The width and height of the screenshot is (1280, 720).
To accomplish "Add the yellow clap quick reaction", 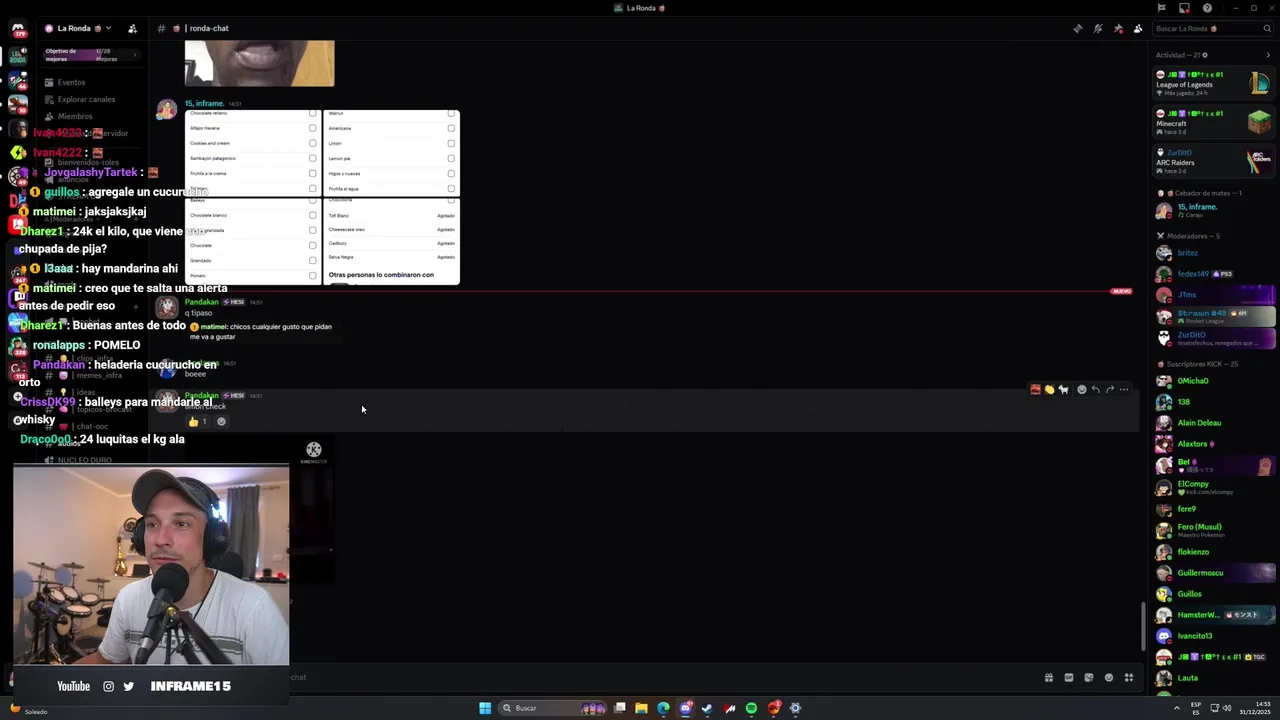I will [x=1049, y=390].
